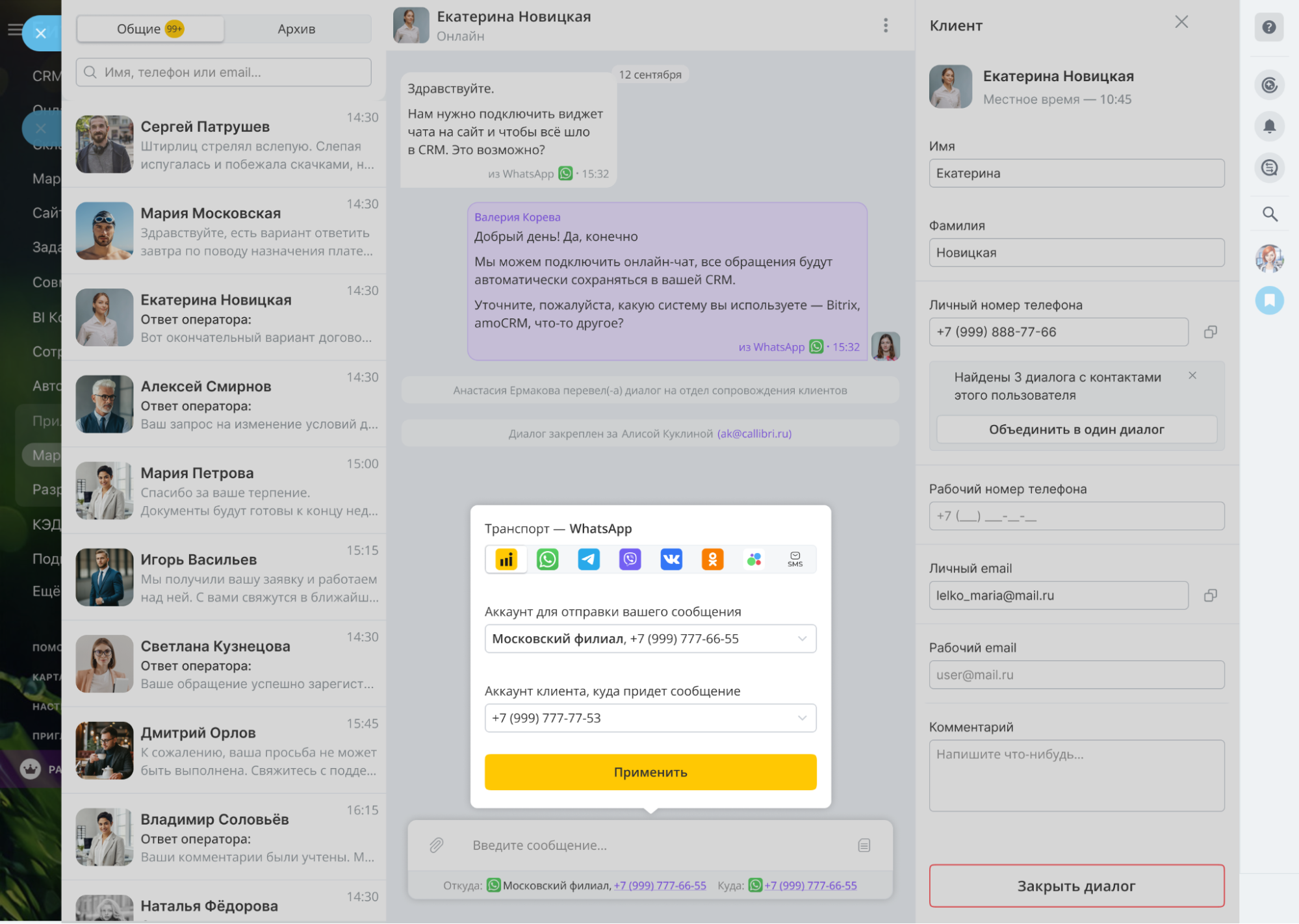This screenshot has width=1299, height=924.
Task: Click the Комментарий text area
Action: (x=1076, y=775)
